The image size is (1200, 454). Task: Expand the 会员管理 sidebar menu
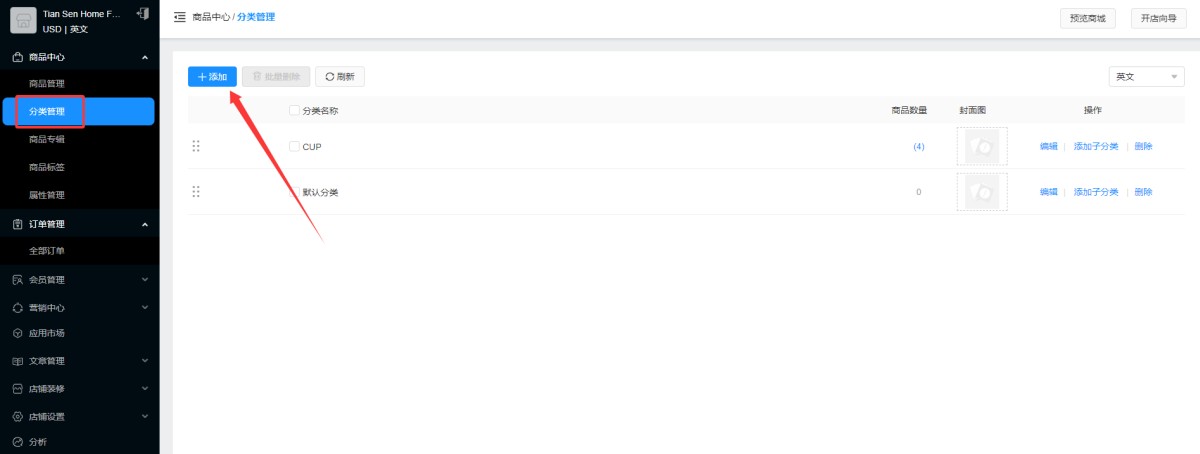click(79, 279)
